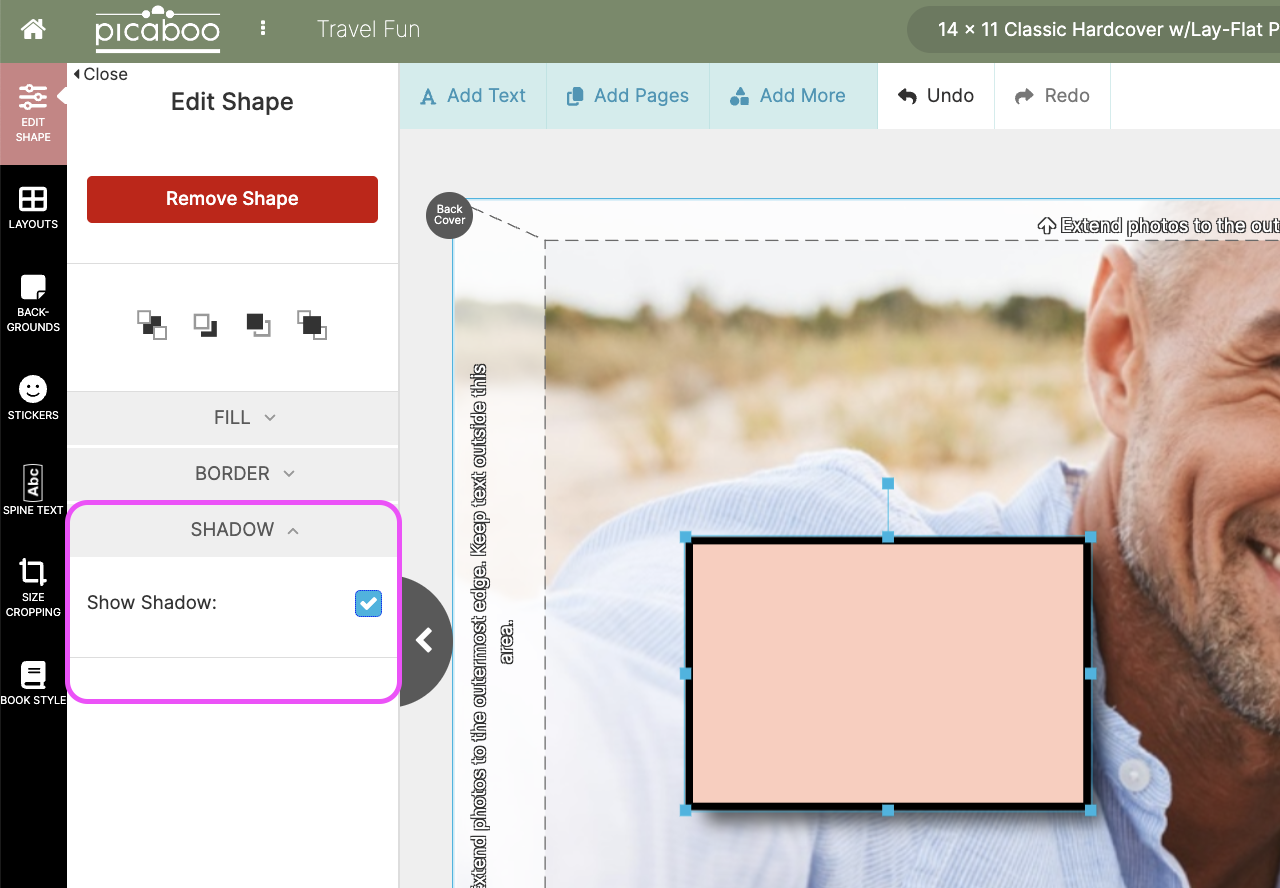Open the Stickers panel

coord(33,398)
